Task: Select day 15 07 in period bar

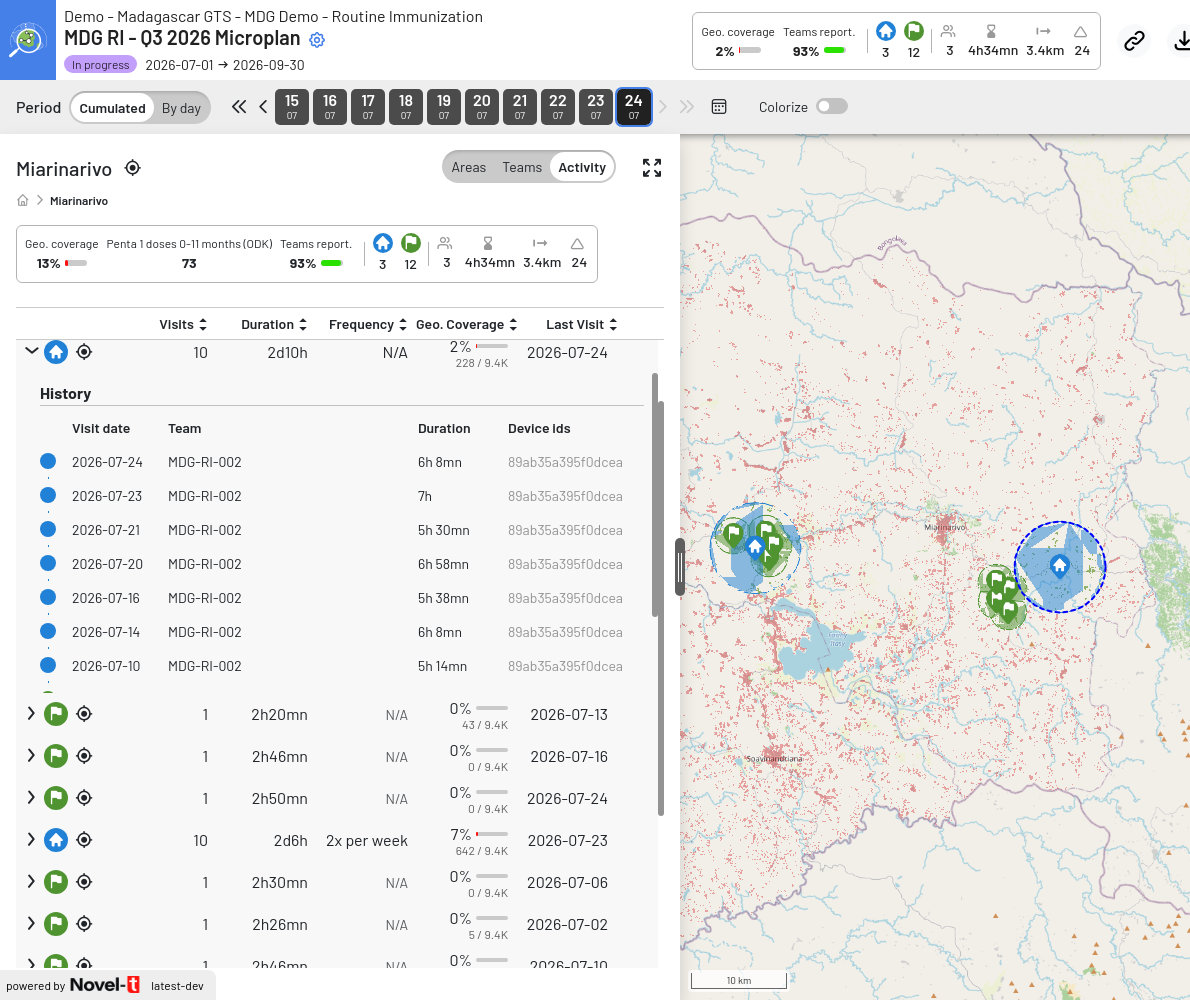Action: click(x=291, y=107)
